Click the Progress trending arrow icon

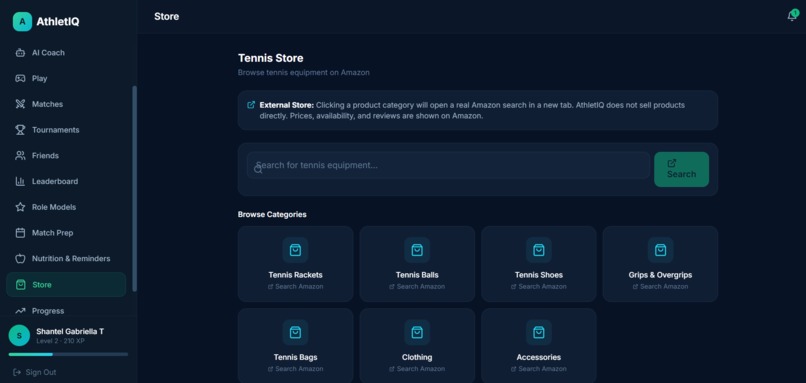20,311
